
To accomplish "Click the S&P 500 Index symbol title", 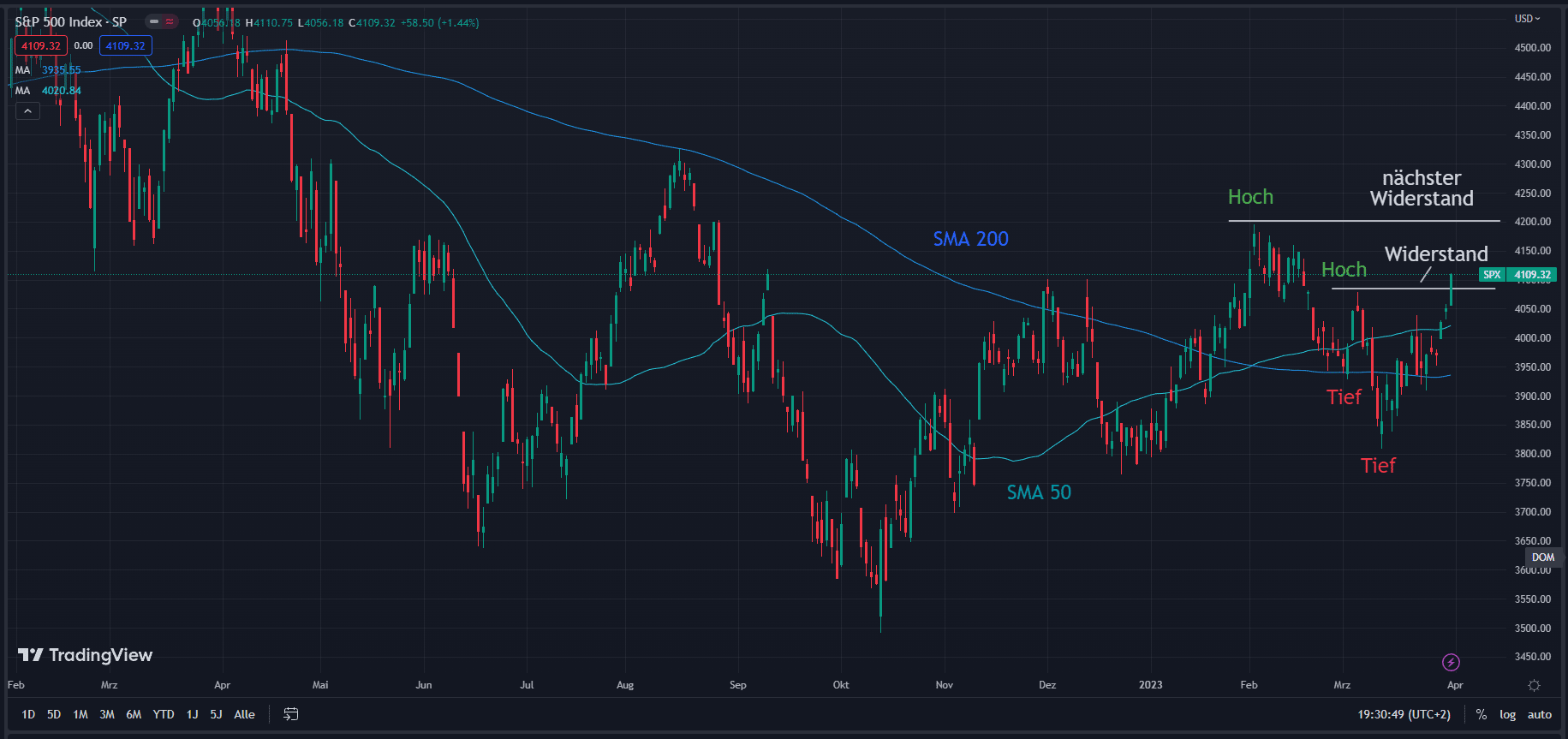I will pos(71,22).
